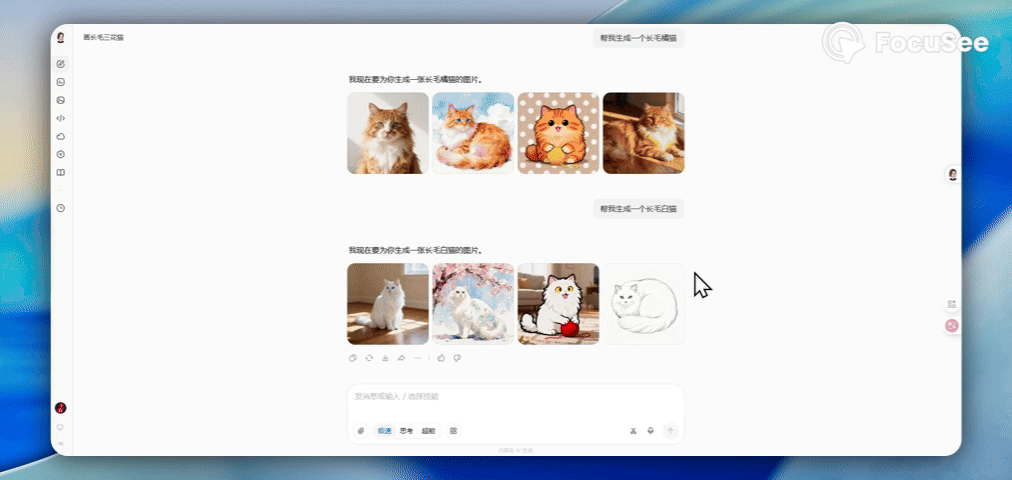Open chat history clock icon
Image resolution: width=1012 pixels, height=480 pixels.
(x=61, y=208)
